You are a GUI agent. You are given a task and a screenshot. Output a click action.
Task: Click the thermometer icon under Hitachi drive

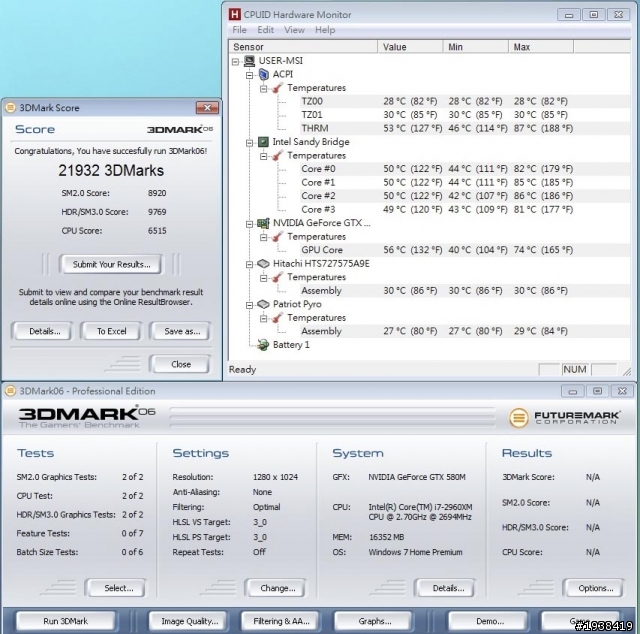click(278, 277)
